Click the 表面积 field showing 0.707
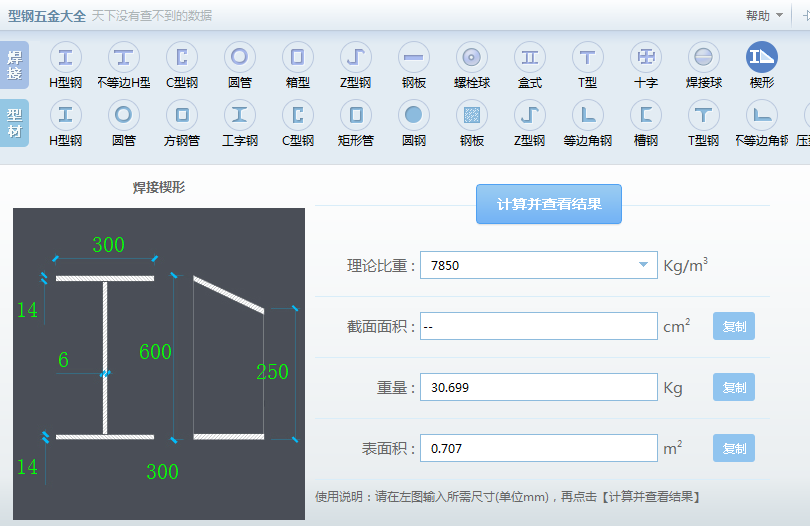 (x=539, y=448)
